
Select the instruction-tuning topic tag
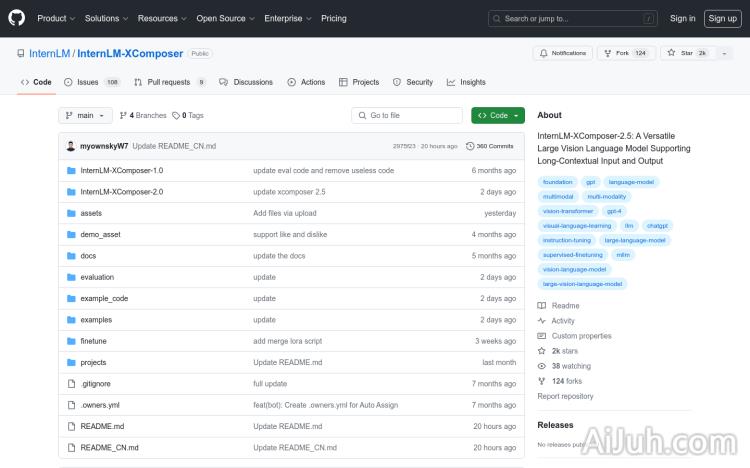point(567,240)
